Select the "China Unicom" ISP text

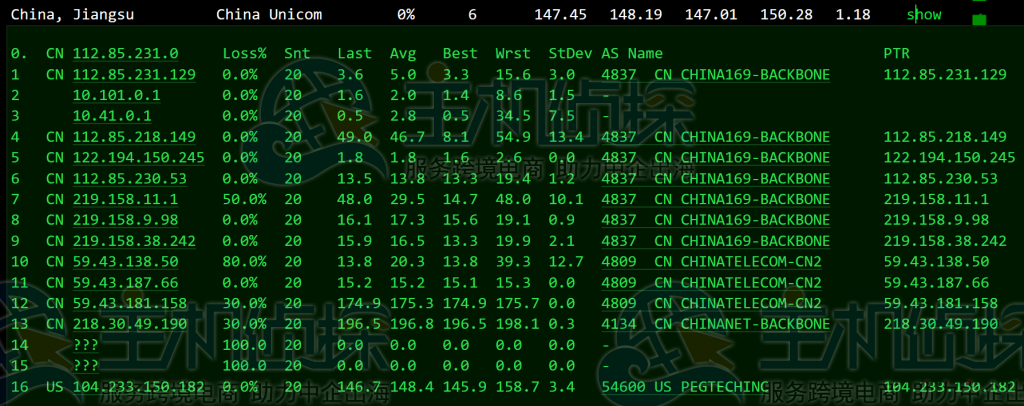tap(269, 14)
